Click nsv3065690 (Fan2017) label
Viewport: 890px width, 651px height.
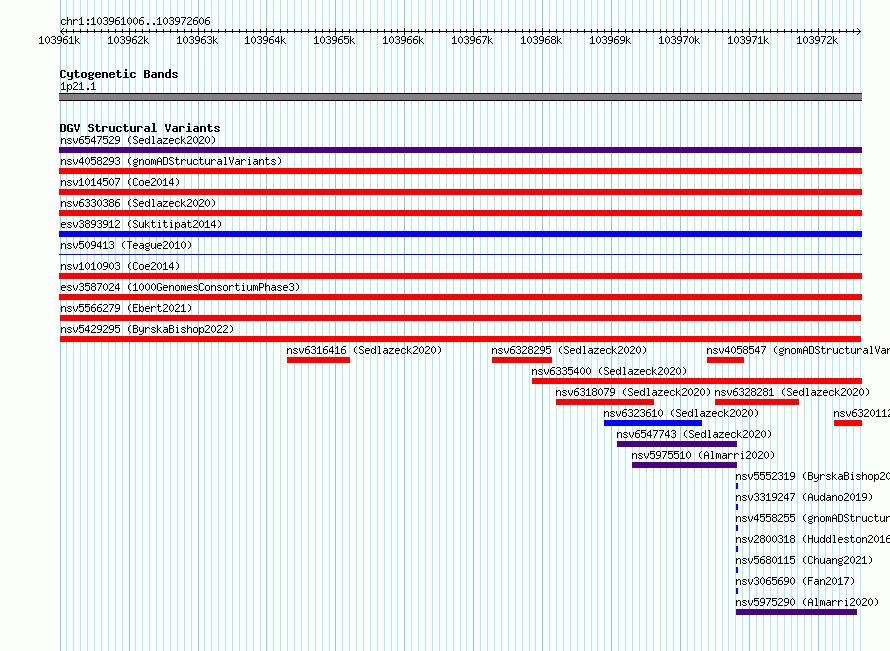(795, 581)
